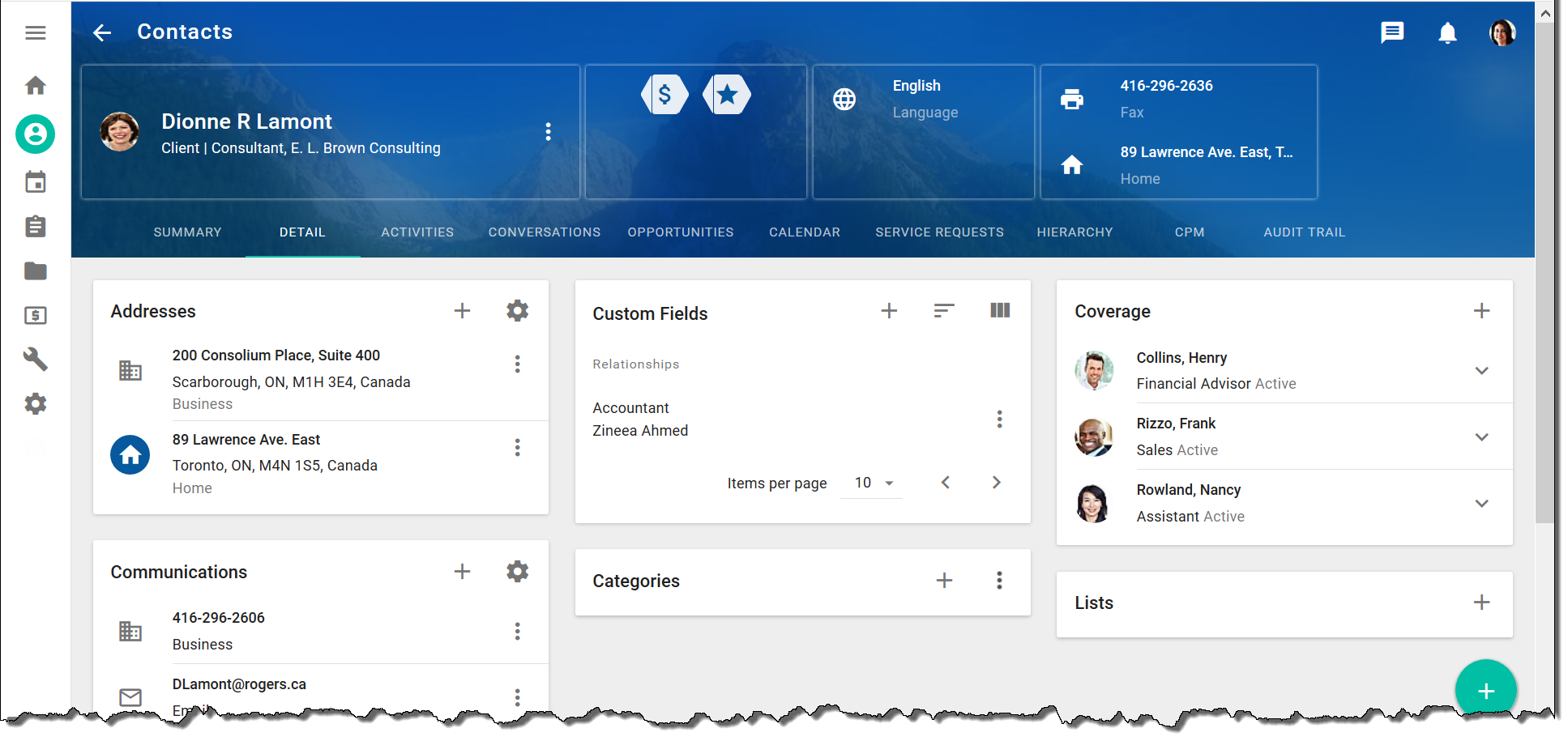Expand coverage details for Collins, Henry

[x=1482, y=370]
